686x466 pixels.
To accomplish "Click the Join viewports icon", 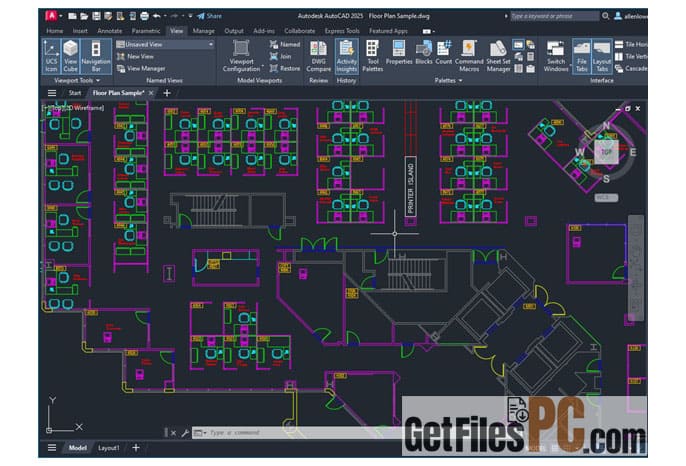I will coord(280,56).
